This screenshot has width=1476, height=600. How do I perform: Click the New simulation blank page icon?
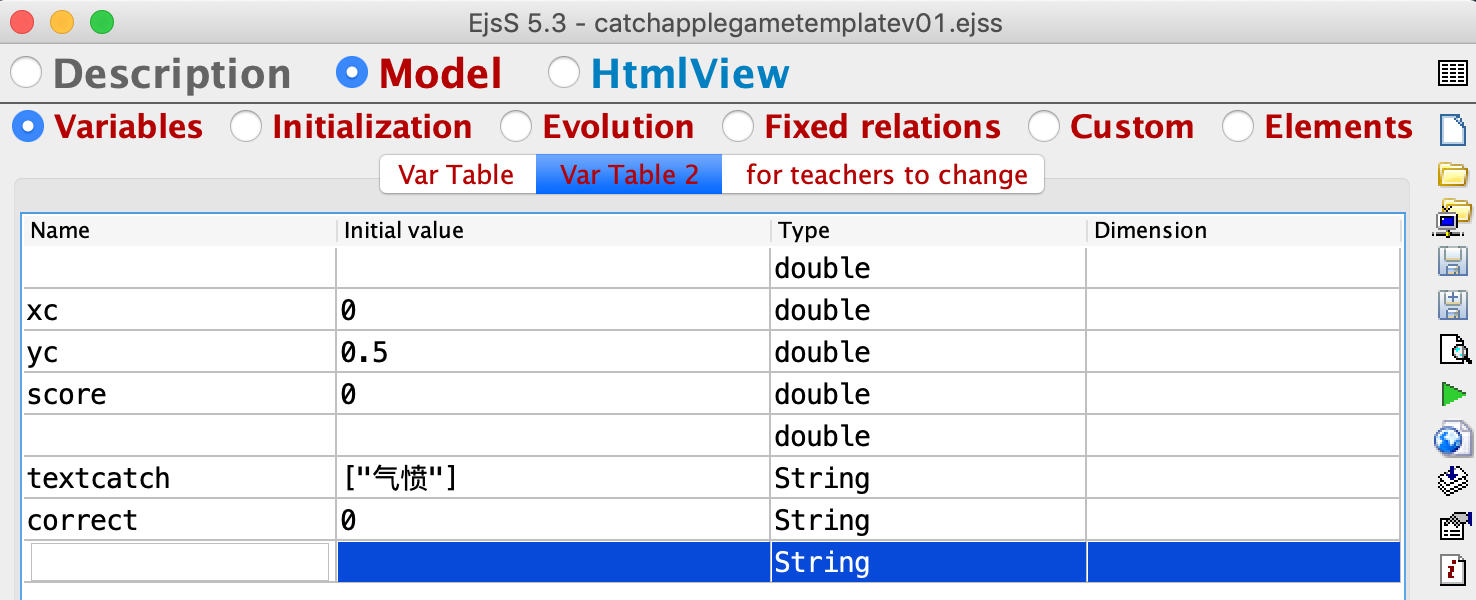tap(1452, 130)
